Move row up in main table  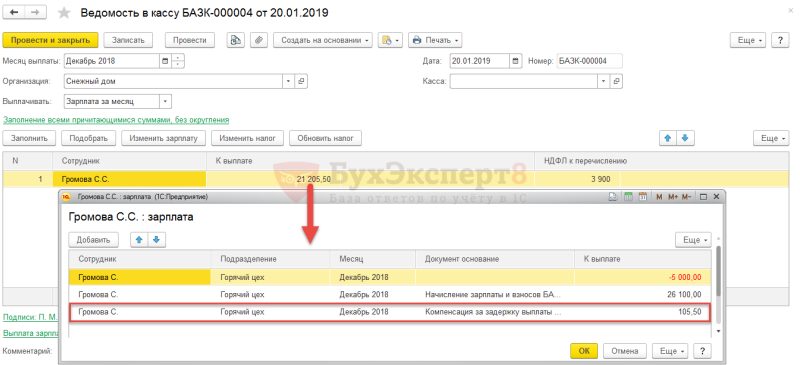pyautogui.click(x=667, y=138)
